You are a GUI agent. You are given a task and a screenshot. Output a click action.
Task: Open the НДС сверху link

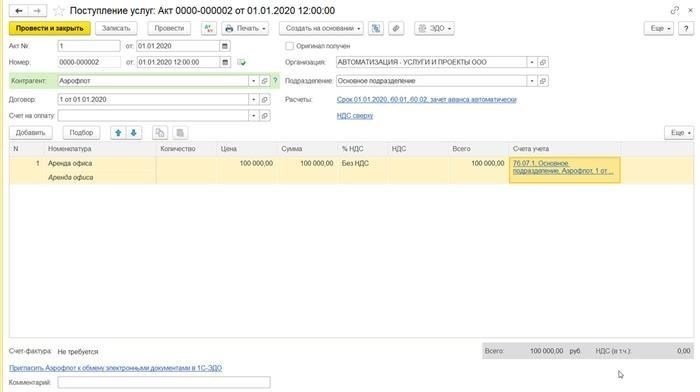click(x=355, y=116)
